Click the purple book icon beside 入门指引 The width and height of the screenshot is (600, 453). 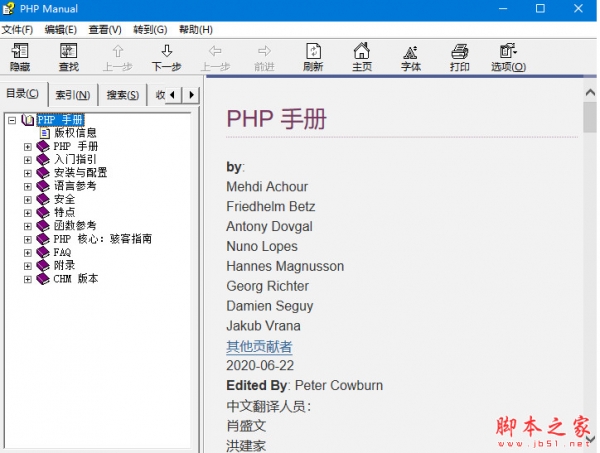pyautogui.click(x=43, y=159)
